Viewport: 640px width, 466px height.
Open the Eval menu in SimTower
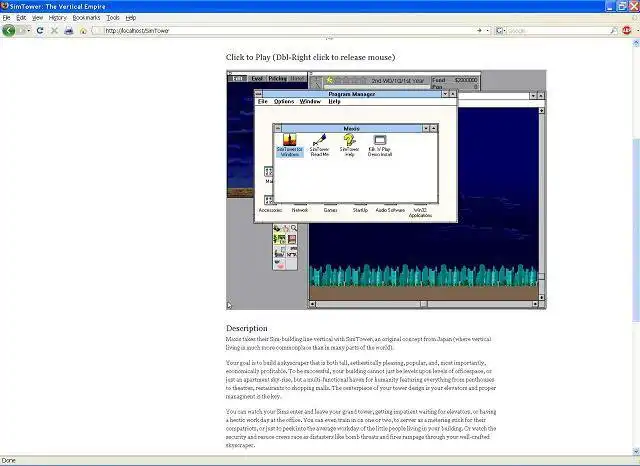257,78
